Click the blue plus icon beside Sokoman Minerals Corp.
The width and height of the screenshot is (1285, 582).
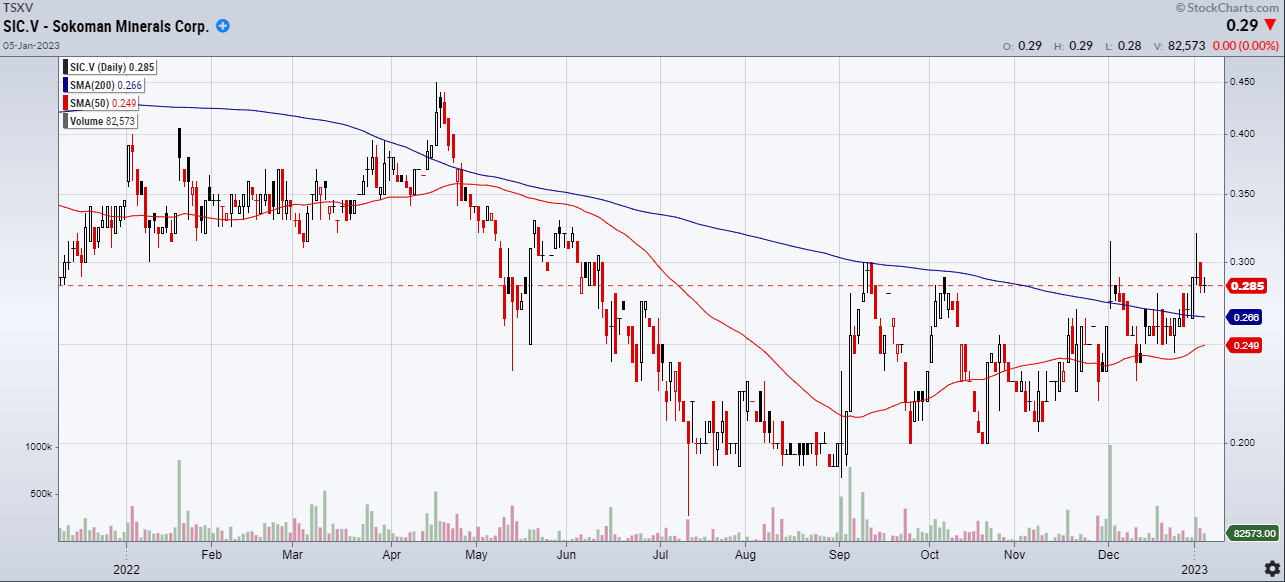point(222,26)
